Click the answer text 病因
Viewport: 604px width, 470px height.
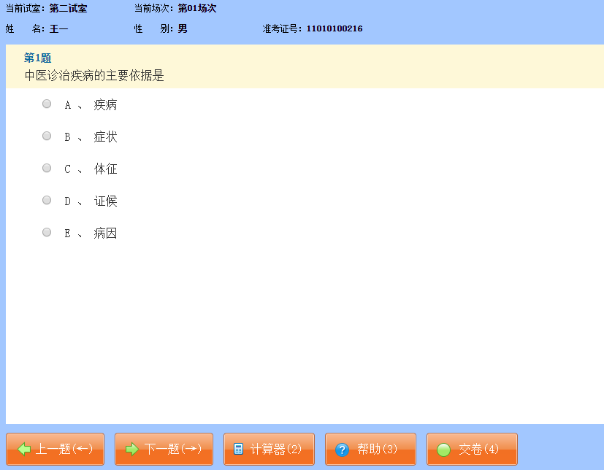pos(105,233)
